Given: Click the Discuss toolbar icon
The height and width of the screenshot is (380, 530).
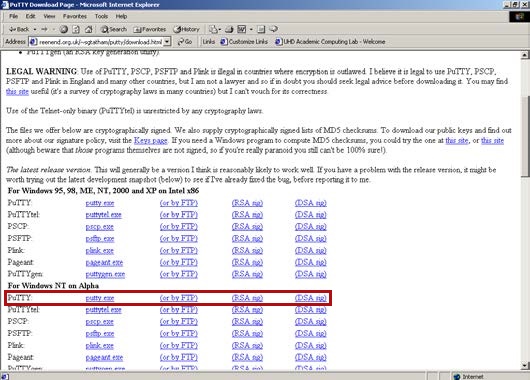Looking at the screenshot, I should click(x=261, y=29).
